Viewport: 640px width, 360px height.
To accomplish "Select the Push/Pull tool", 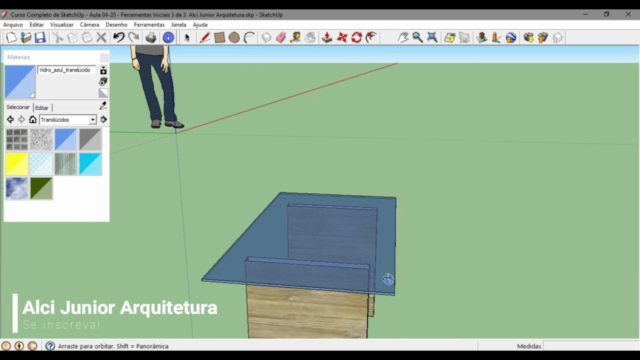I will [x=327, y=38].
